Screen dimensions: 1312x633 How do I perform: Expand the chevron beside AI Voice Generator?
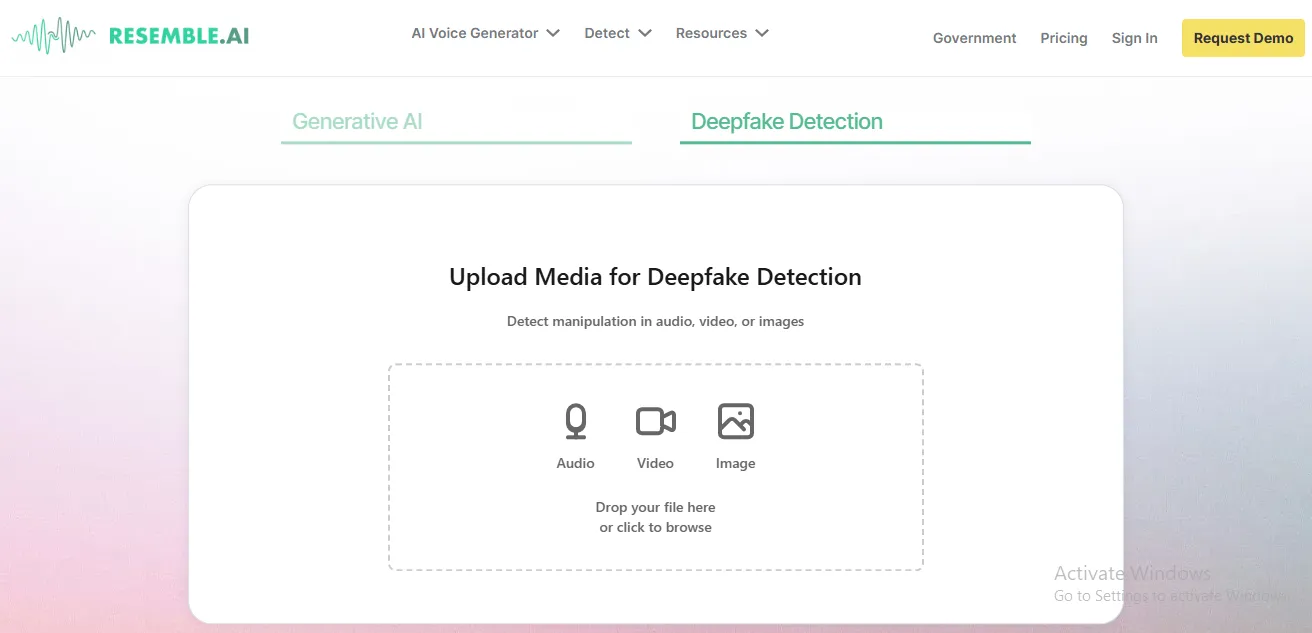552,33
